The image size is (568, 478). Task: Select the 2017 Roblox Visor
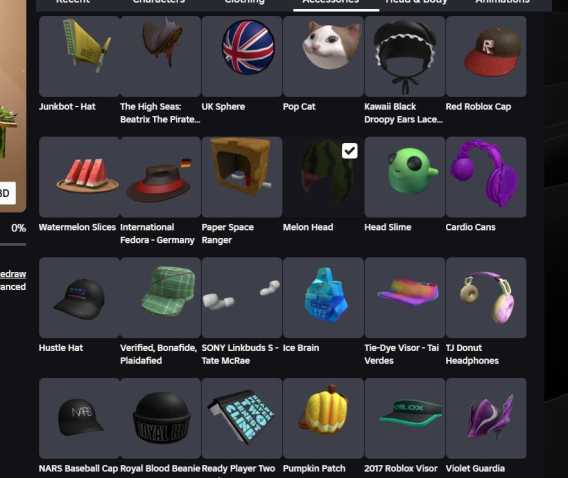[405, 418]
